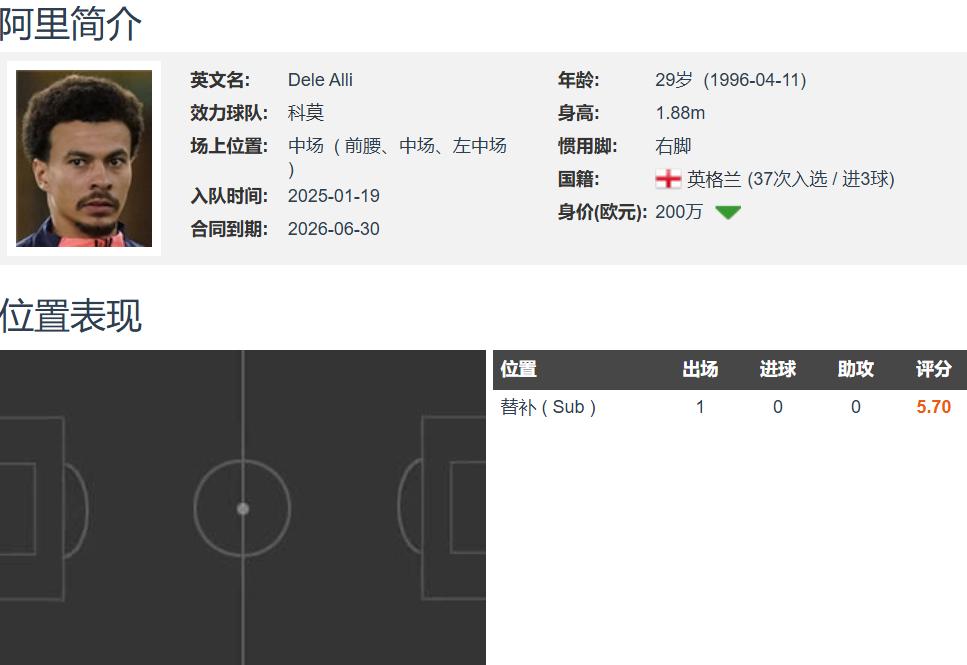
Task: Click the 200万 market value
Action: 678,212
